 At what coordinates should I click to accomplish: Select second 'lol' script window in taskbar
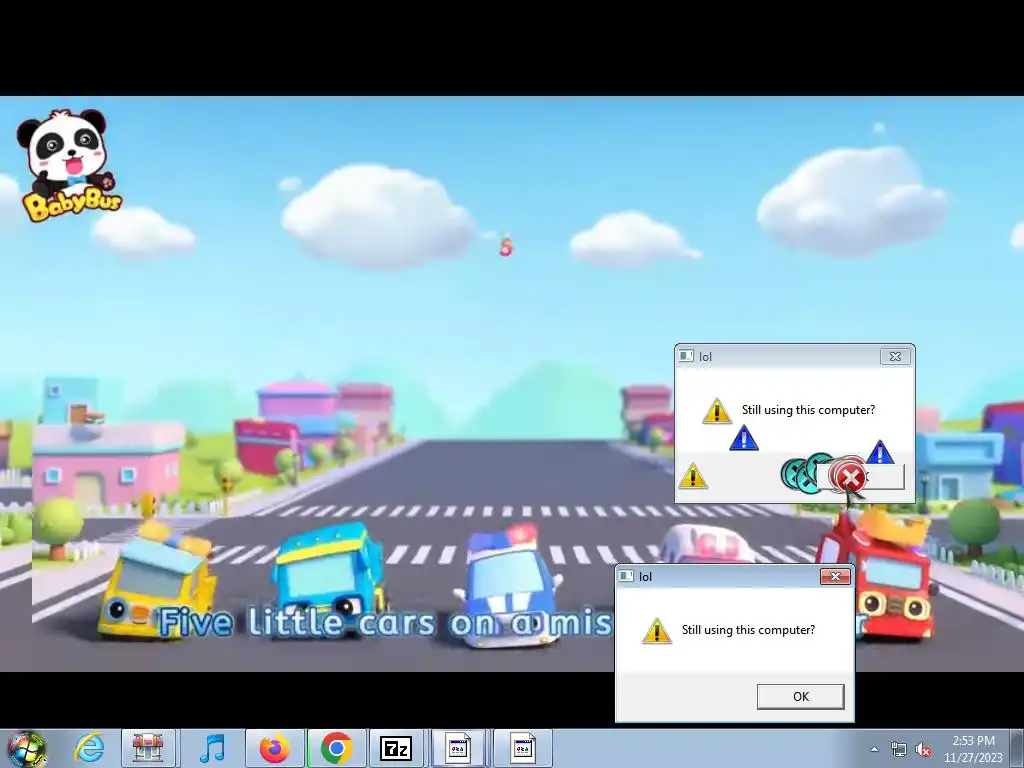(522, 748)
